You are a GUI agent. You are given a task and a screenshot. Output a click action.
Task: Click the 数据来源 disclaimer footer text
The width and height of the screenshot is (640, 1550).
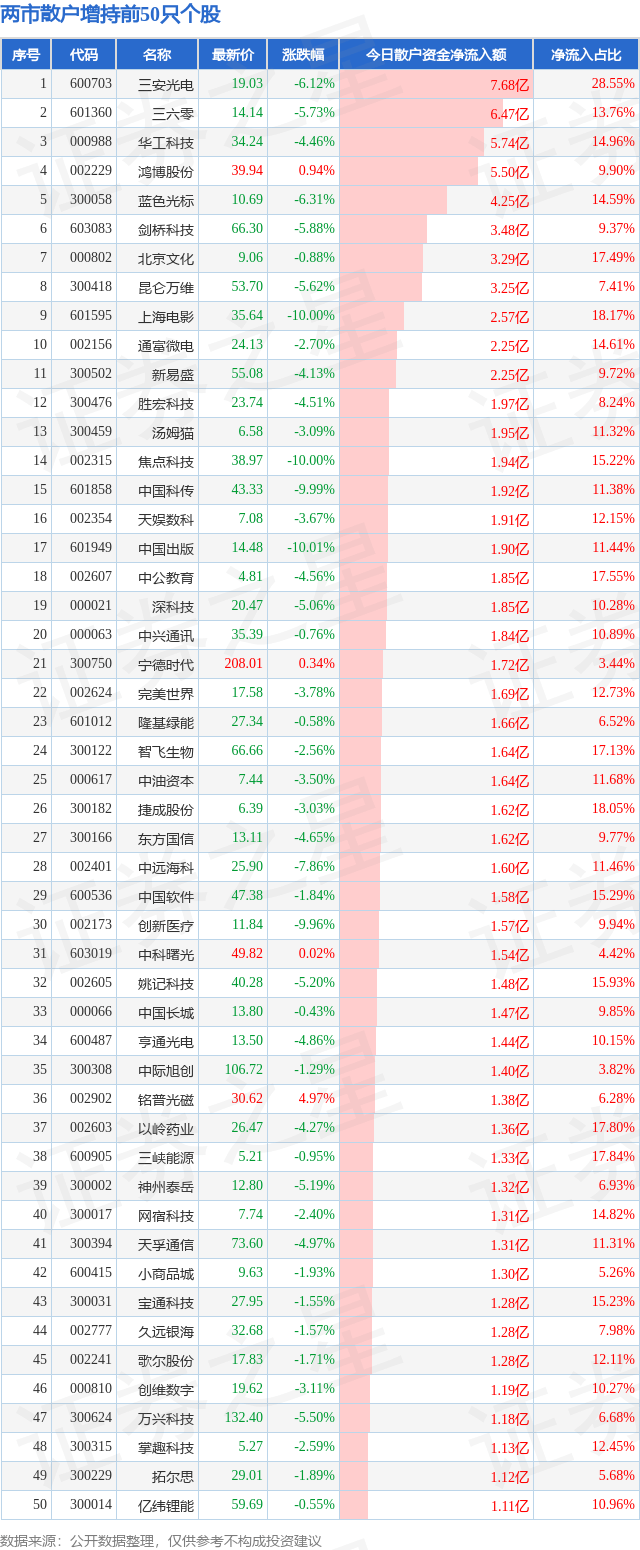tap(161, 1541)
